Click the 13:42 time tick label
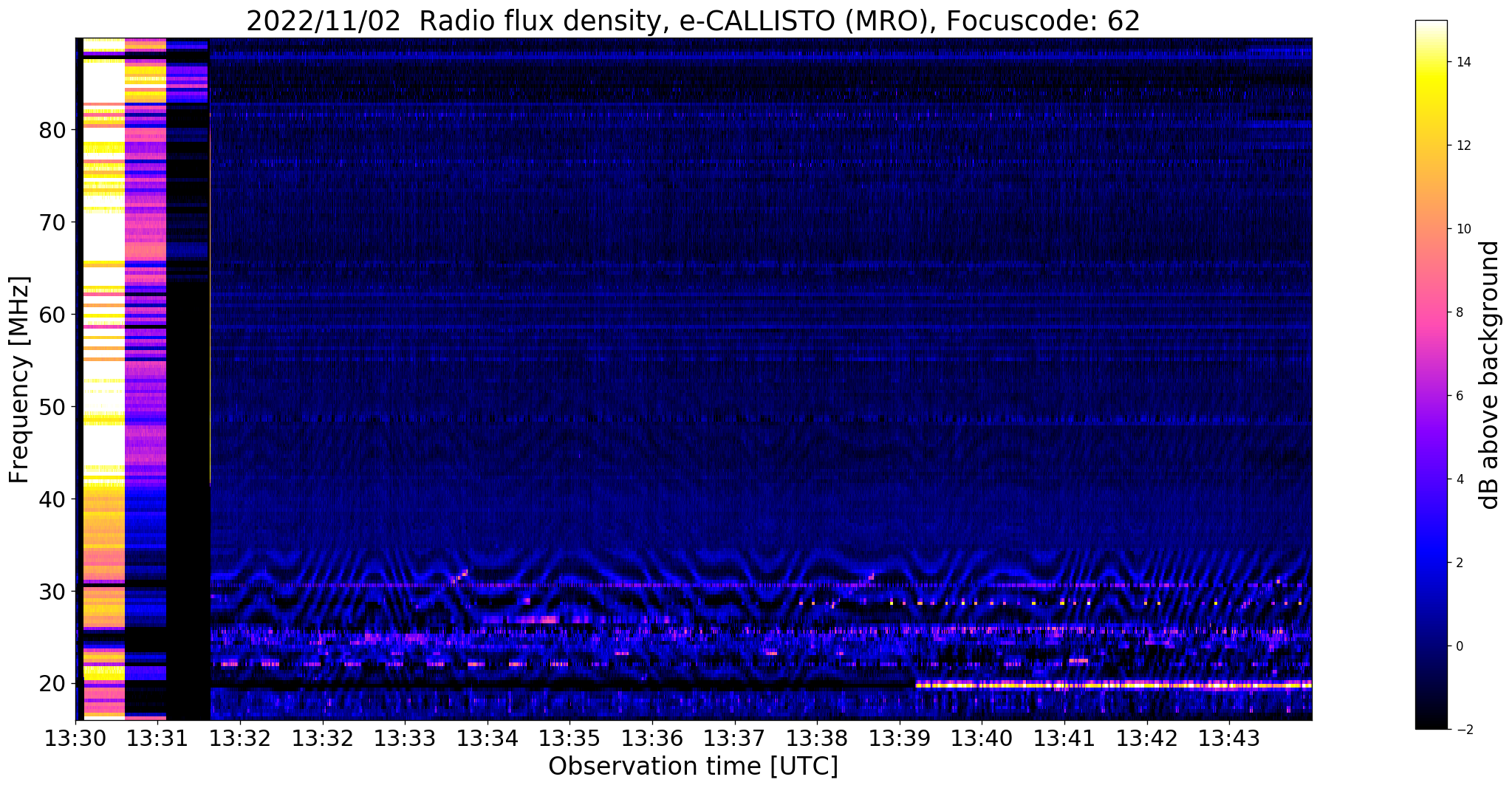The image size is (1512, 788). (x=1146, y=739)
